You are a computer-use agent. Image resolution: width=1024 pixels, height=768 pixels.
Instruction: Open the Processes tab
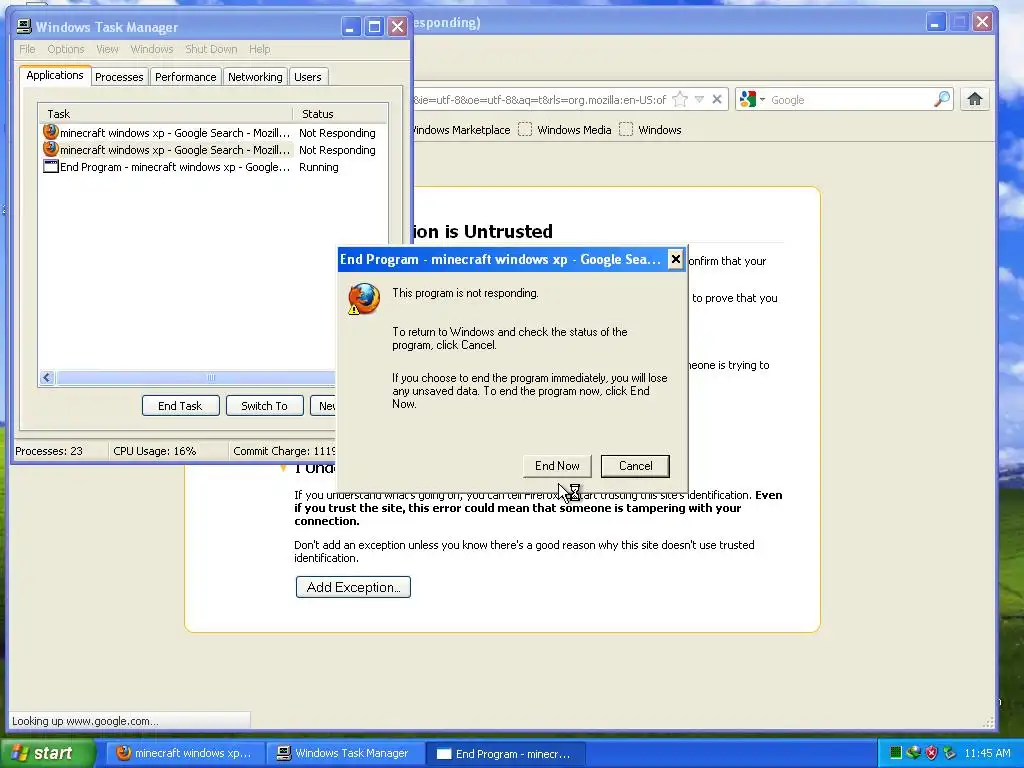tap(119, 77)
